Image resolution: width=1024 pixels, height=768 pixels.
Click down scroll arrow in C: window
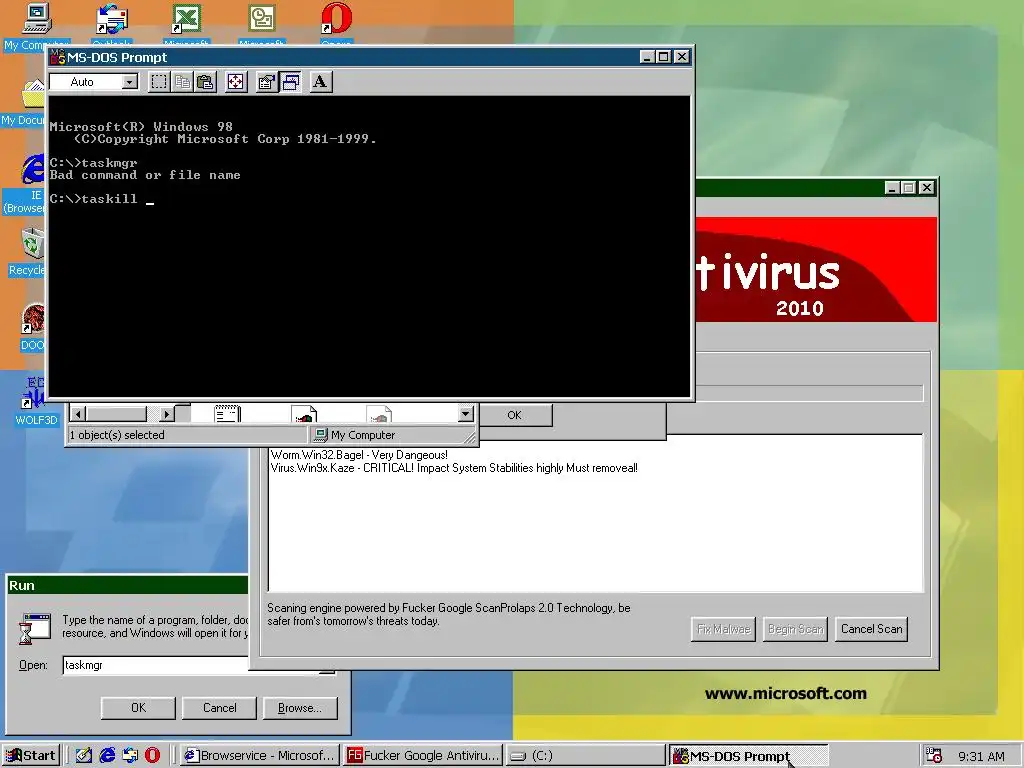coord(465,413)
